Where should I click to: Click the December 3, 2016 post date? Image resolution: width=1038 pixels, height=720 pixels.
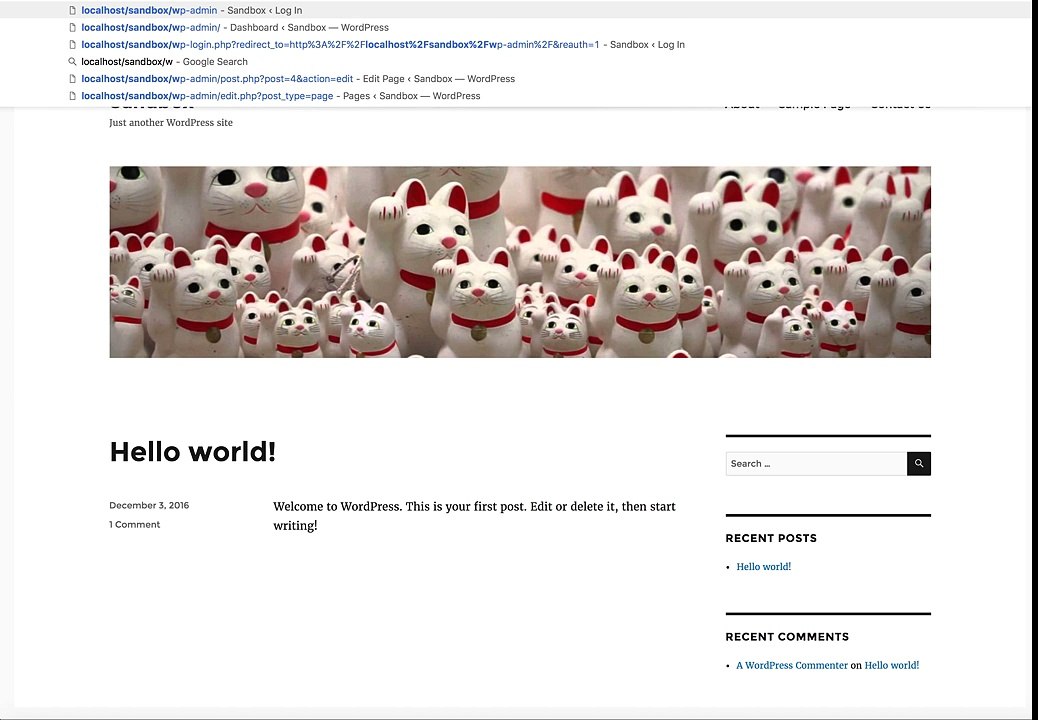click(x=149, y=505)
